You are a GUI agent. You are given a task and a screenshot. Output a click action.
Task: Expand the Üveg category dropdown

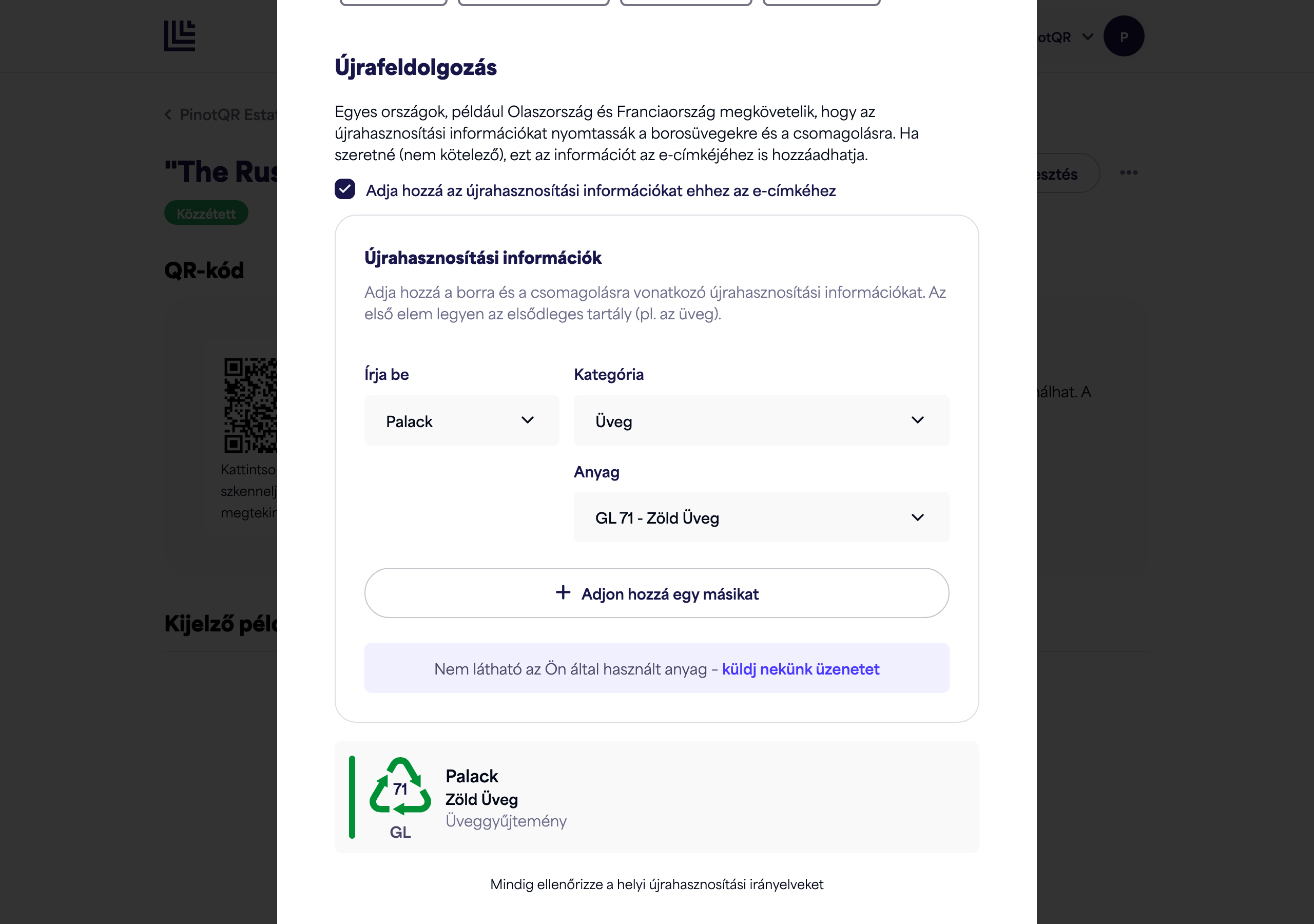coord(761,421)
